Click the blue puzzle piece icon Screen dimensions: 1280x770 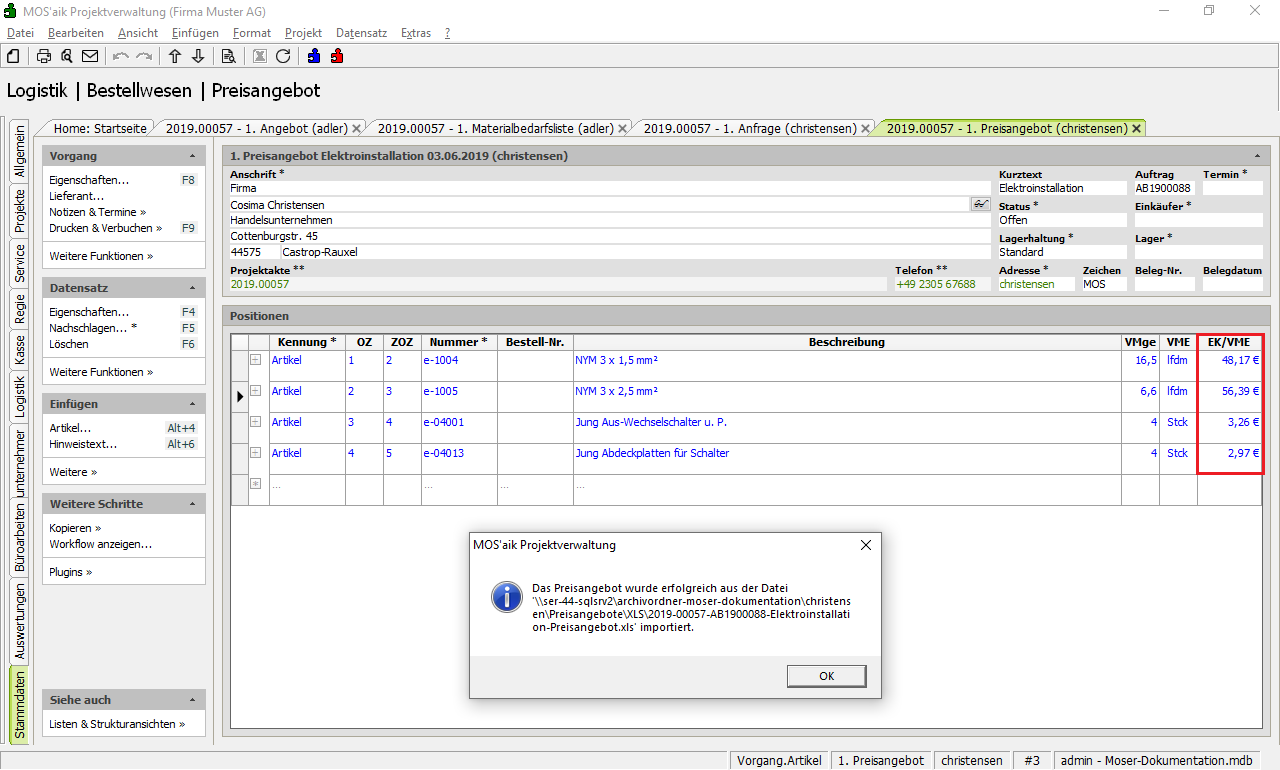[x=314, y=56]
